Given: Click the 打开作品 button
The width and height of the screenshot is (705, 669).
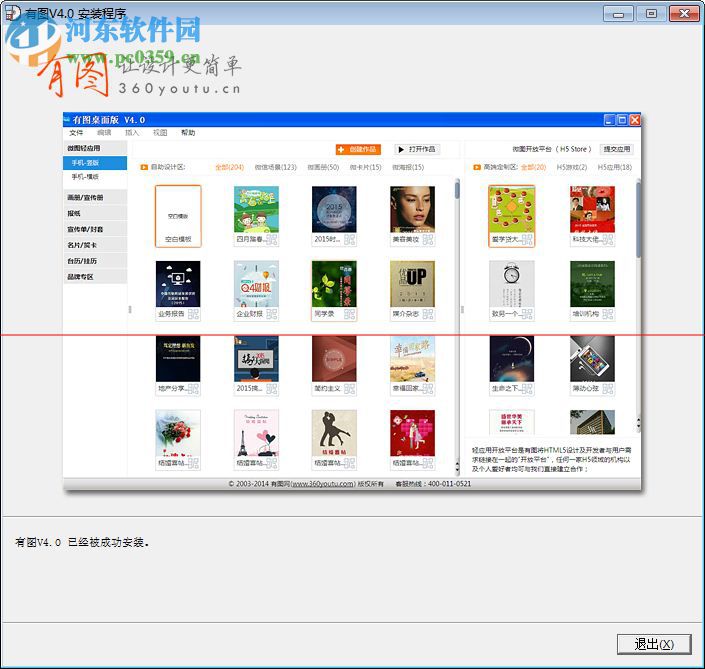Looking at the screenshot, I should point(417,149).
